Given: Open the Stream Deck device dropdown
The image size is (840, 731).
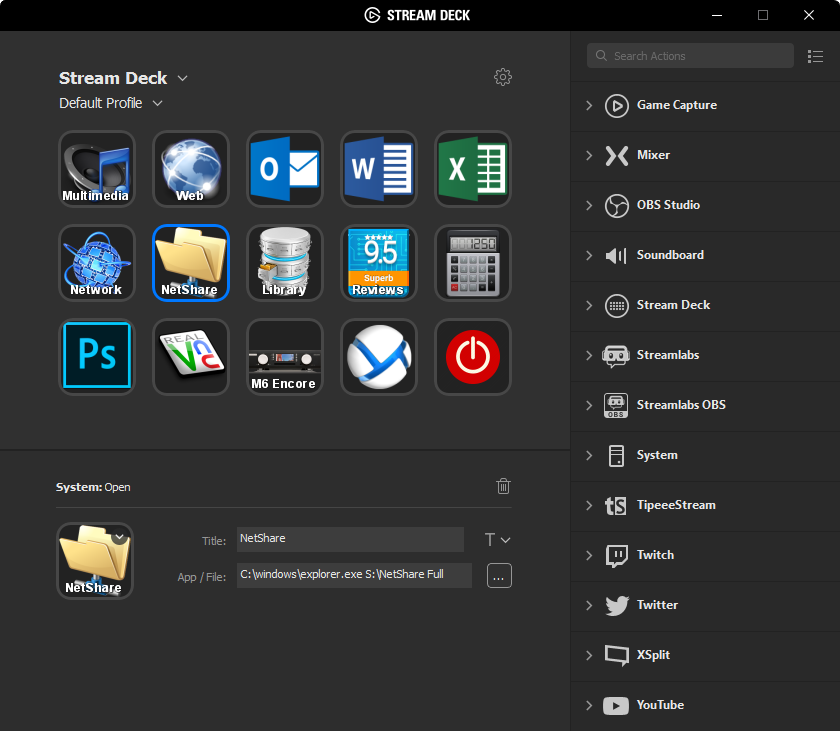Looking at the screenshot, I should point(182,78).
